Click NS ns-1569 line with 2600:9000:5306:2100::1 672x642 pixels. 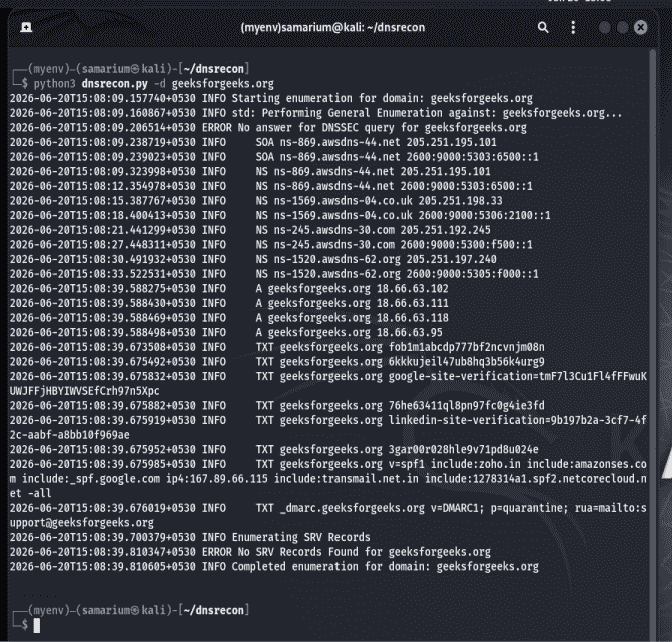point(280,215)
